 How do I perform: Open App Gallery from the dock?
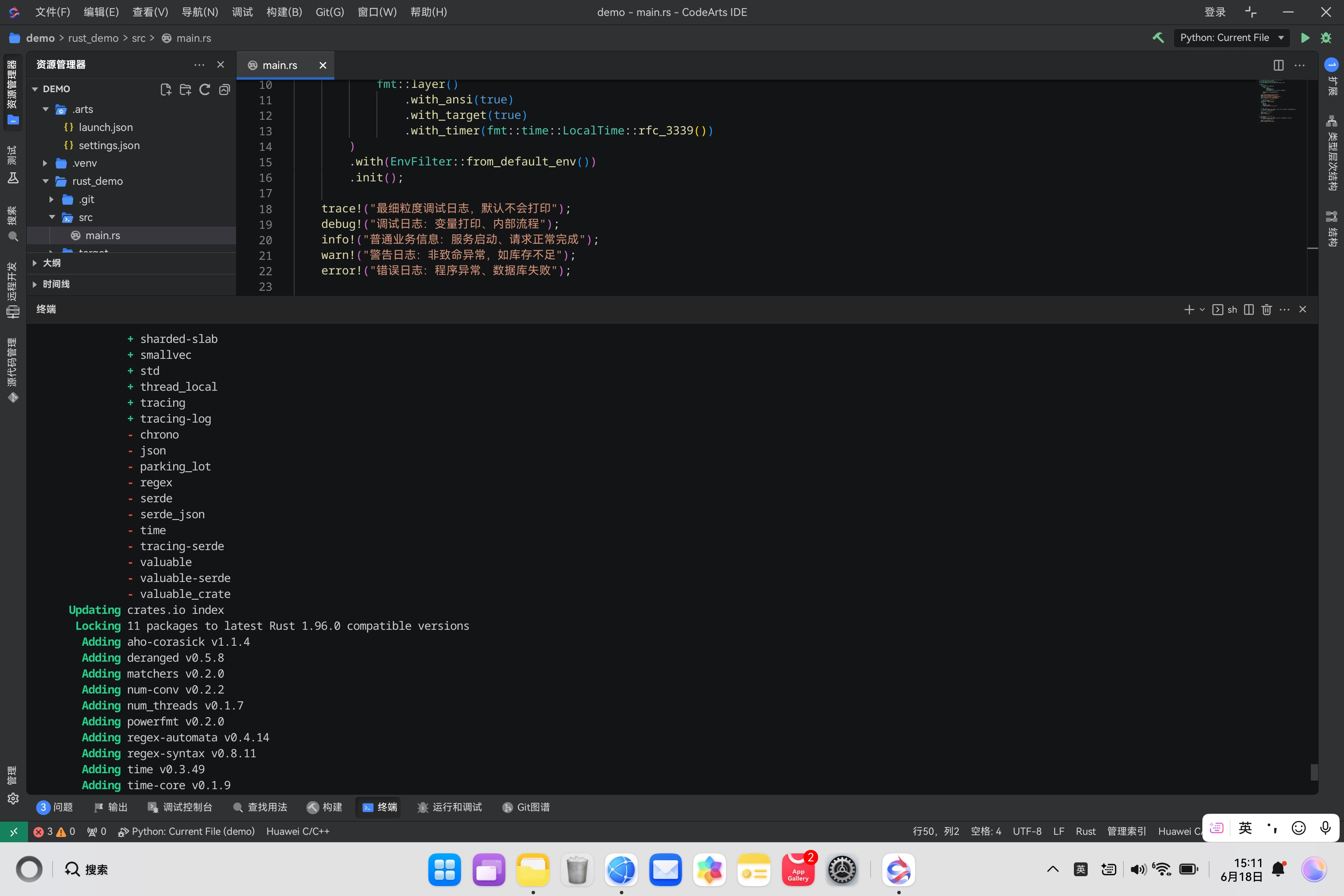point(798,870)
